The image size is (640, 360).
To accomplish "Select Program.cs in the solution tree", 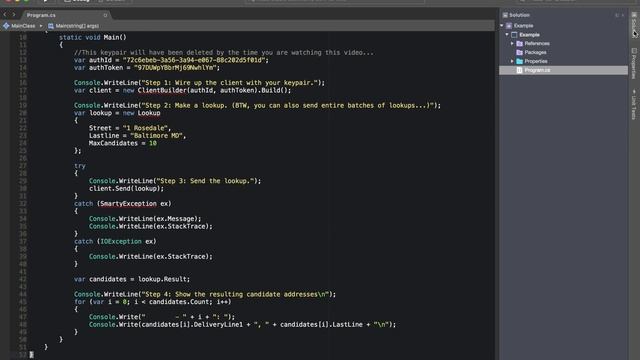I will pyautogui.click(x=563, y=70).
